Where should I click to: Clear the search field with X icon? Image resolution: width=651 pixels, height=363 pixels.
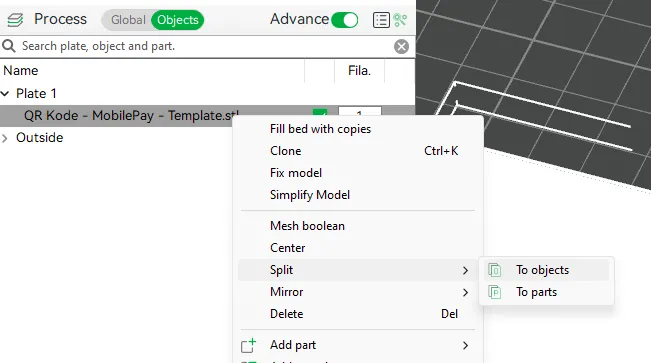pyautogui.click(x=401, y=47)
